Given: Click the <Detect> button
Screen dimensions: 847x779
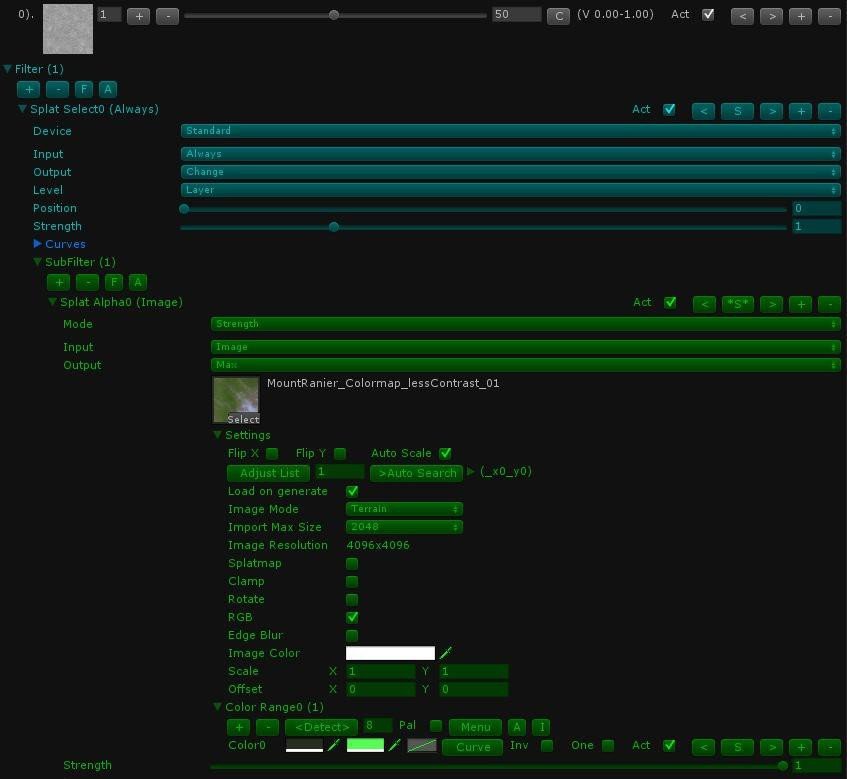Looking at the screenshot, I should [x=321, y=727].
